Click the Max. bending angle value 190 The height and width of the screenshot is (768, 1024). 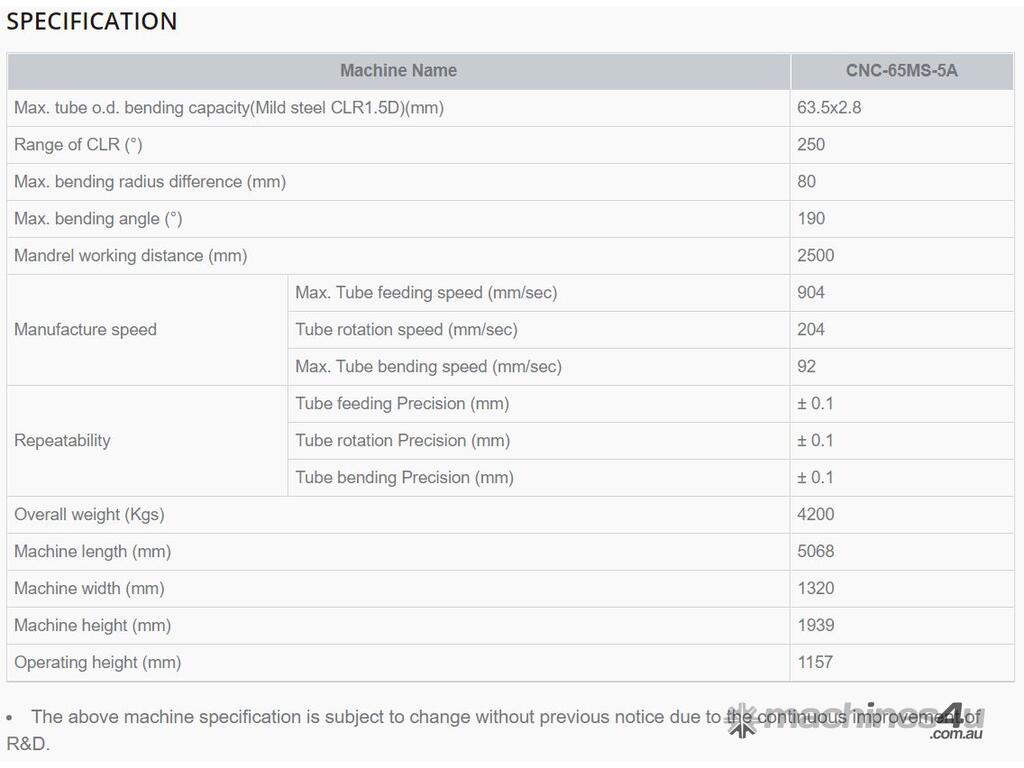tap(811, 218)
